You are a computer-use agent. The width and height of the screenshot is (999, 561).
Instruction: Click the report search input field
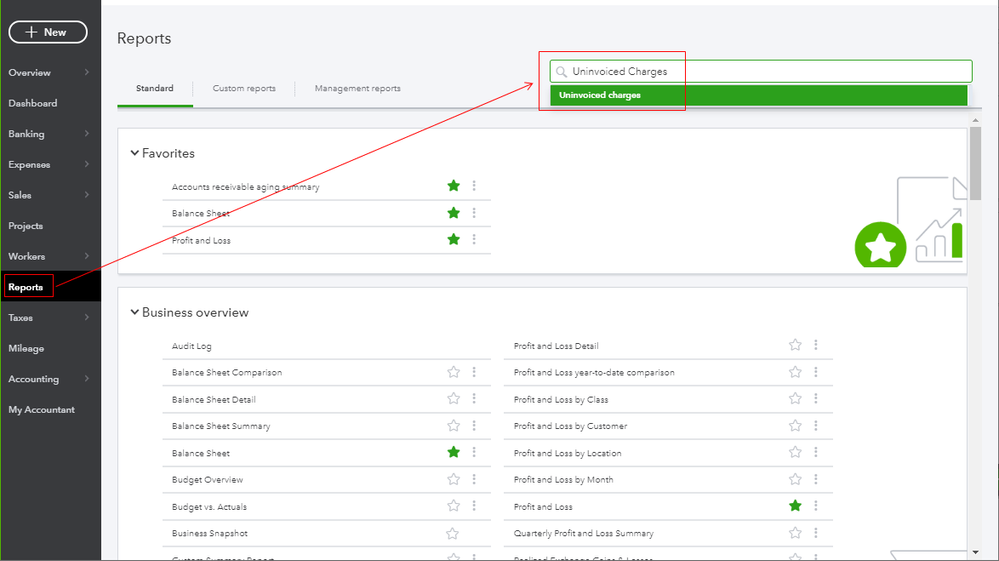pyautogui.click(x=761, y=71)
